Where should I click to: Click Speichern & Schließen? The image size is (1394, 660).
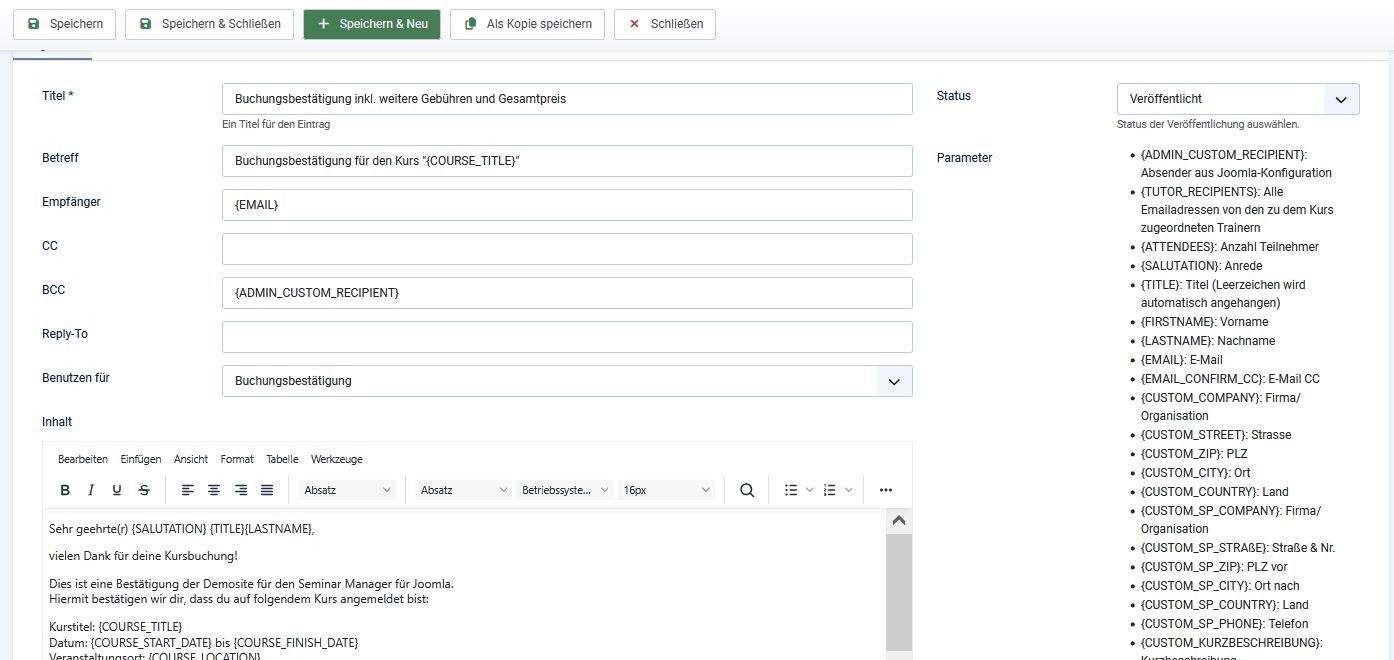(x=208, y=24)
